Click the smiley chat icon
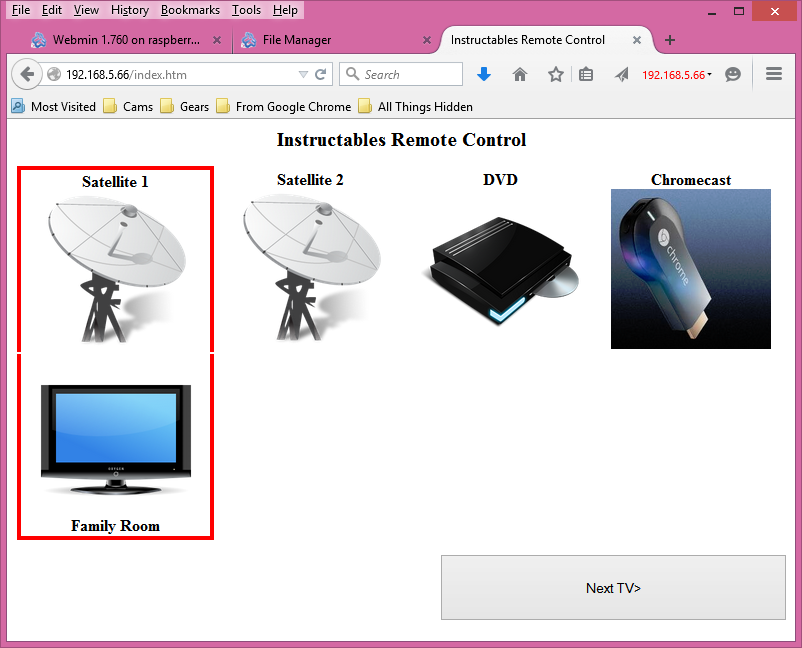 (733, 75)
